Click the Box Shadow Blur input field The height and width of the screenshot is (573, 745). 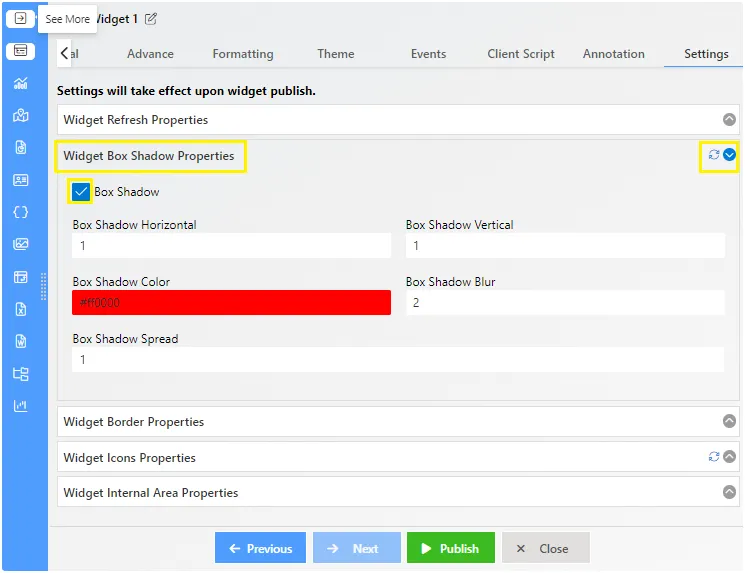coord(565,303)
